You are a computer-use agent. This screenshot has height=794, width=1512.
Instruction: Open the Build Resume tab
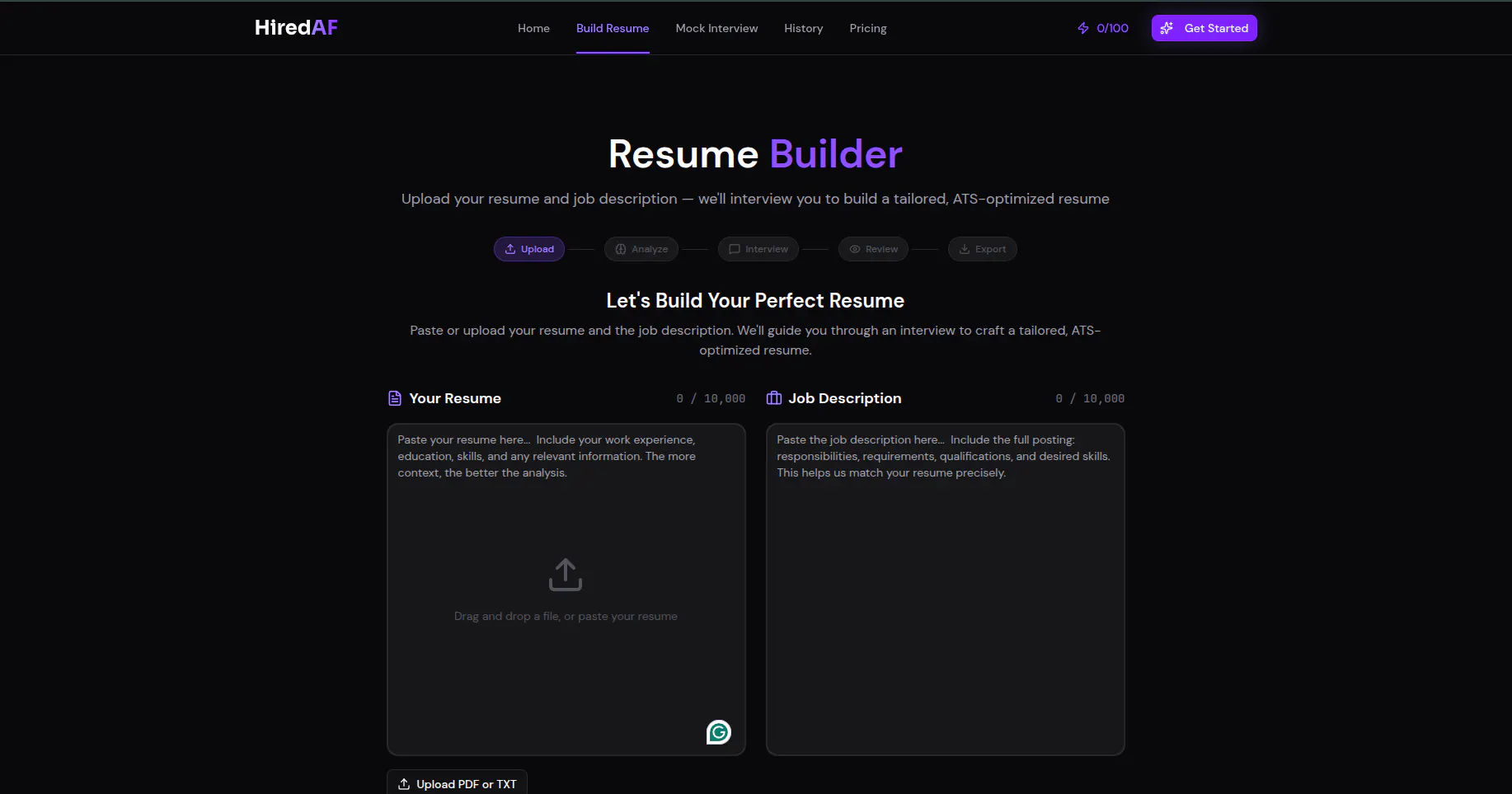click(613, 28)
